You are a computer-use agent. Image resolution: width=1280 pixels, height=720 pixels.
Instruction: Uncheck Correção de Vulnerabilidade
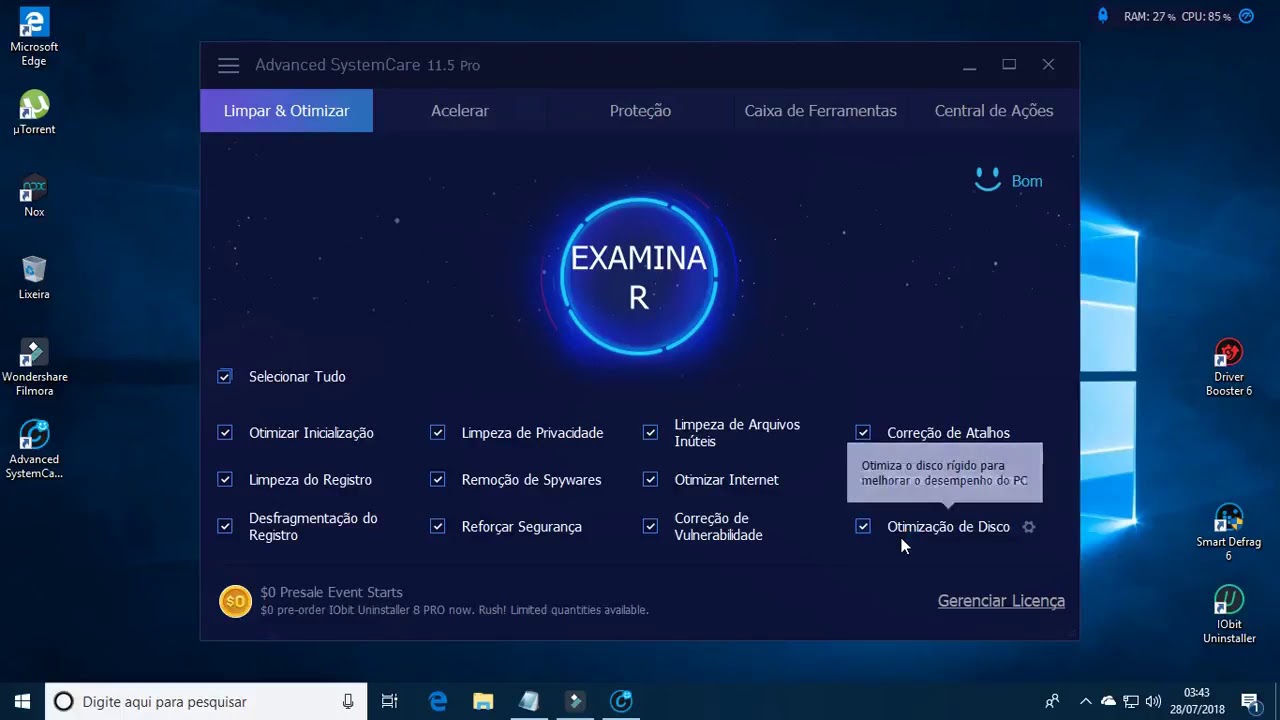coord(651,527)
